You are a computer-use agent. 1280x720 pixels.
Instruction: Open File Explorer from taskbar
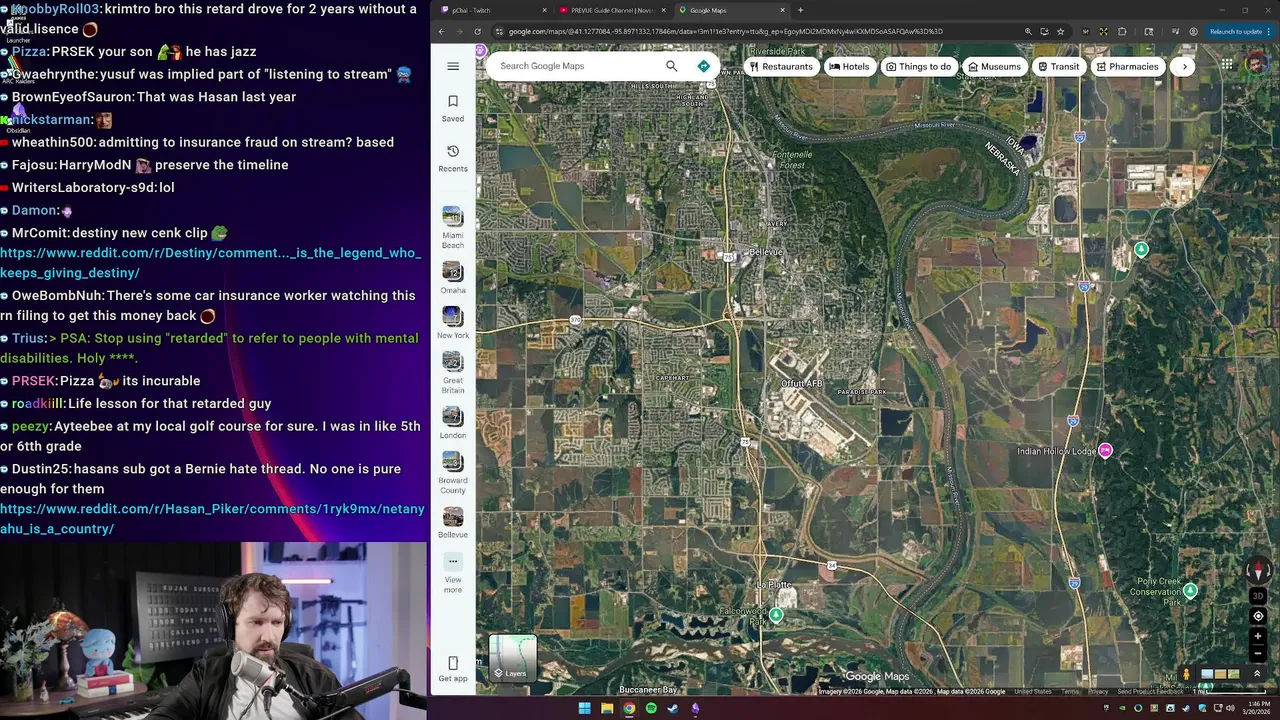[607, 708]
